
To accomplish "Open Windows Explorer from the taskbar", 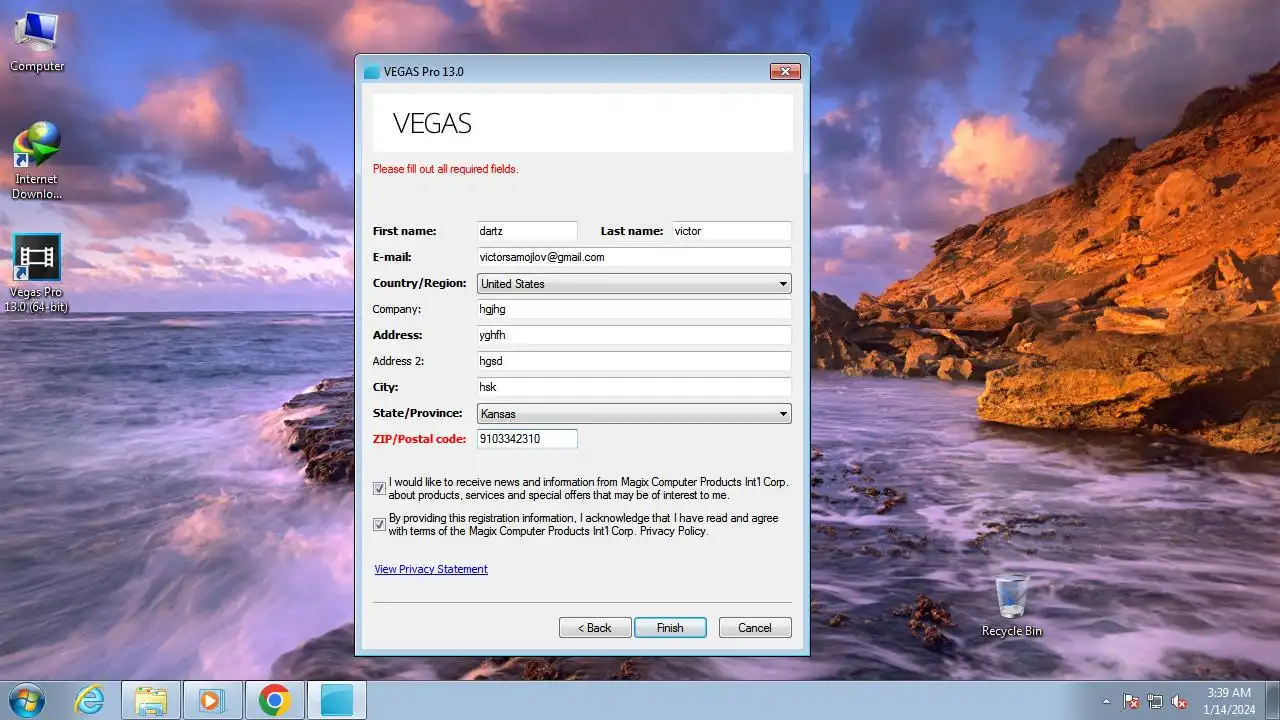I will coord(151,700).
